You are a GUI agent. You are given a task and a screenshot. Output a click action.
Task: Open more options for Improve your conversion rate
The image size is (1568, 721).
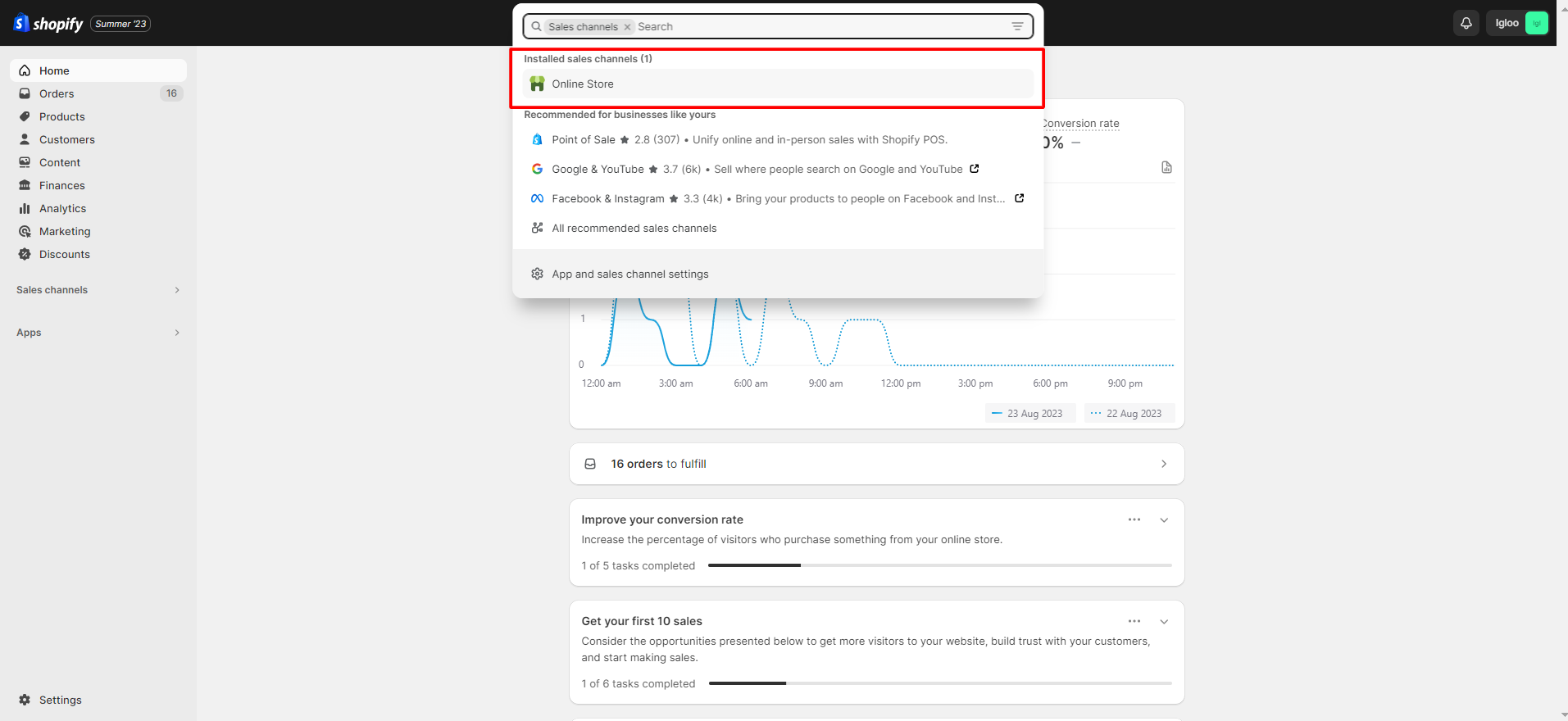click(1134, 519)
